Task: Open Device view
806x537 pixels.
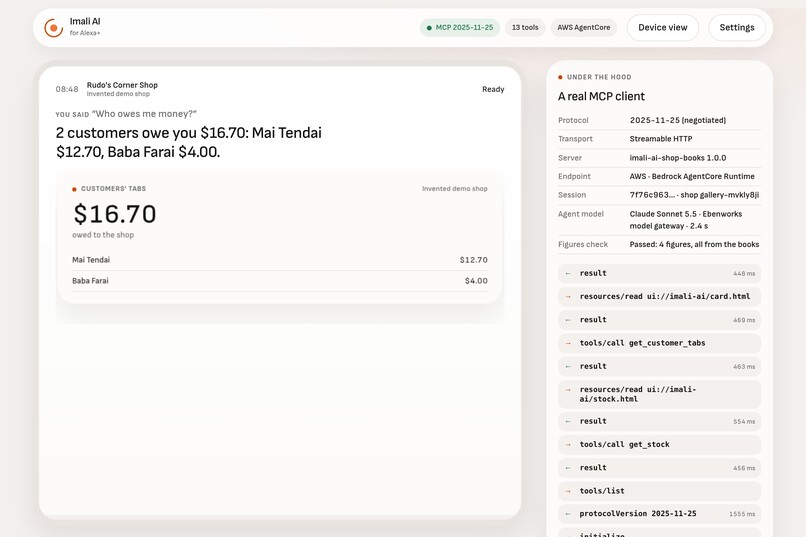Action: 663,28
